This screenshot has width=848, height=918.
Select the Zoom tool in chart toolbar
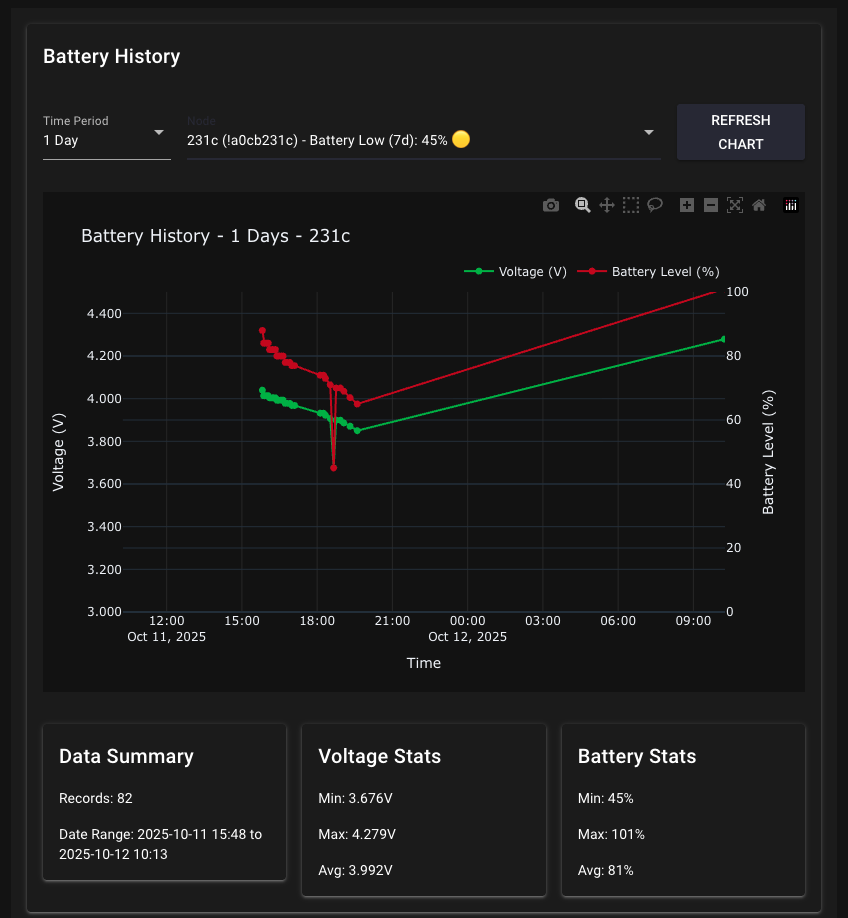pos(582,205)
